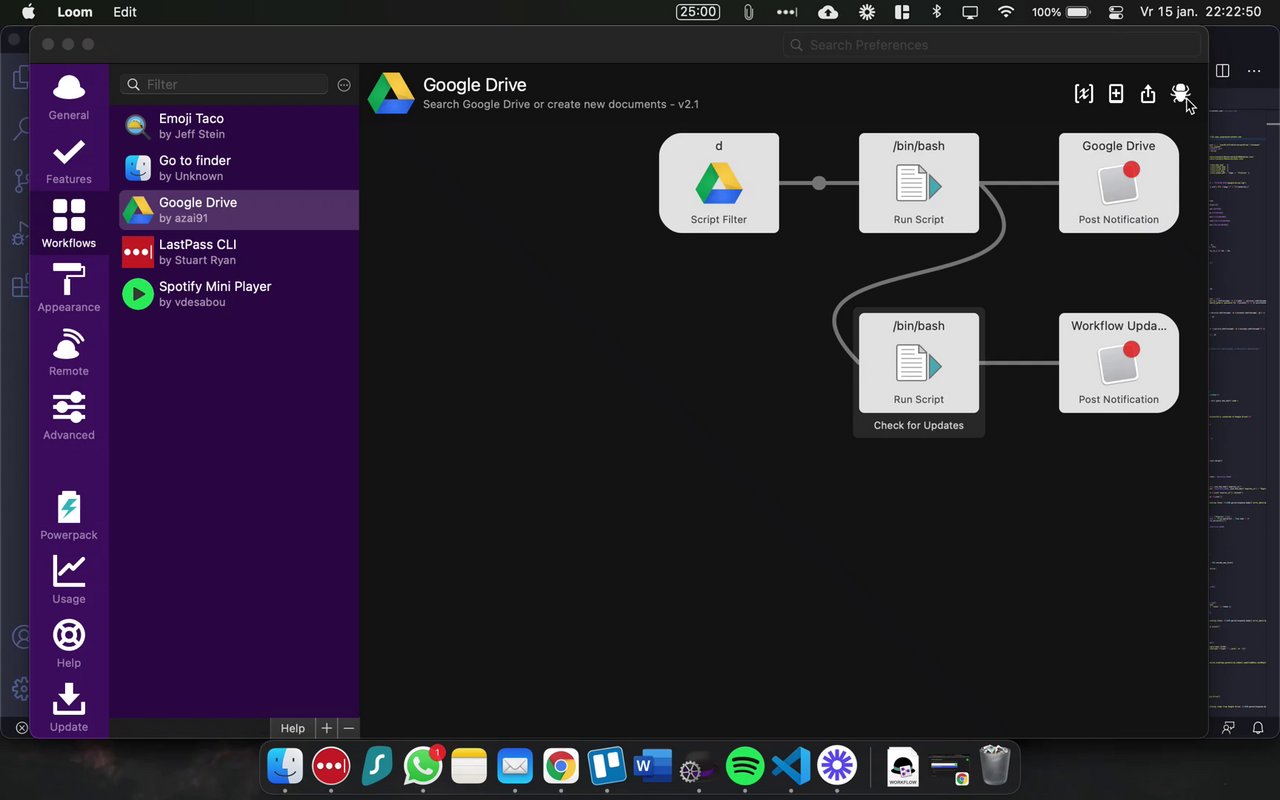Image resolution: width=1280 pixels, height=800 pixels.
Task: Open Control Center from menu bar
Action: click(x=1116, y=12)
